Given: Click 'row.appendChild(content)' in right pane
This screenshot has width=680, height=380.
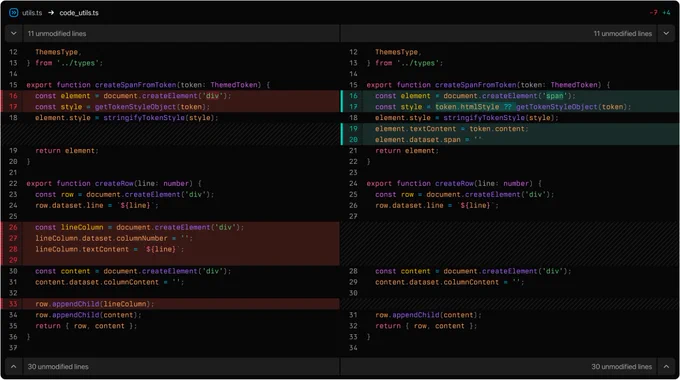Looking at the screenshot, I should pos(428,315).
